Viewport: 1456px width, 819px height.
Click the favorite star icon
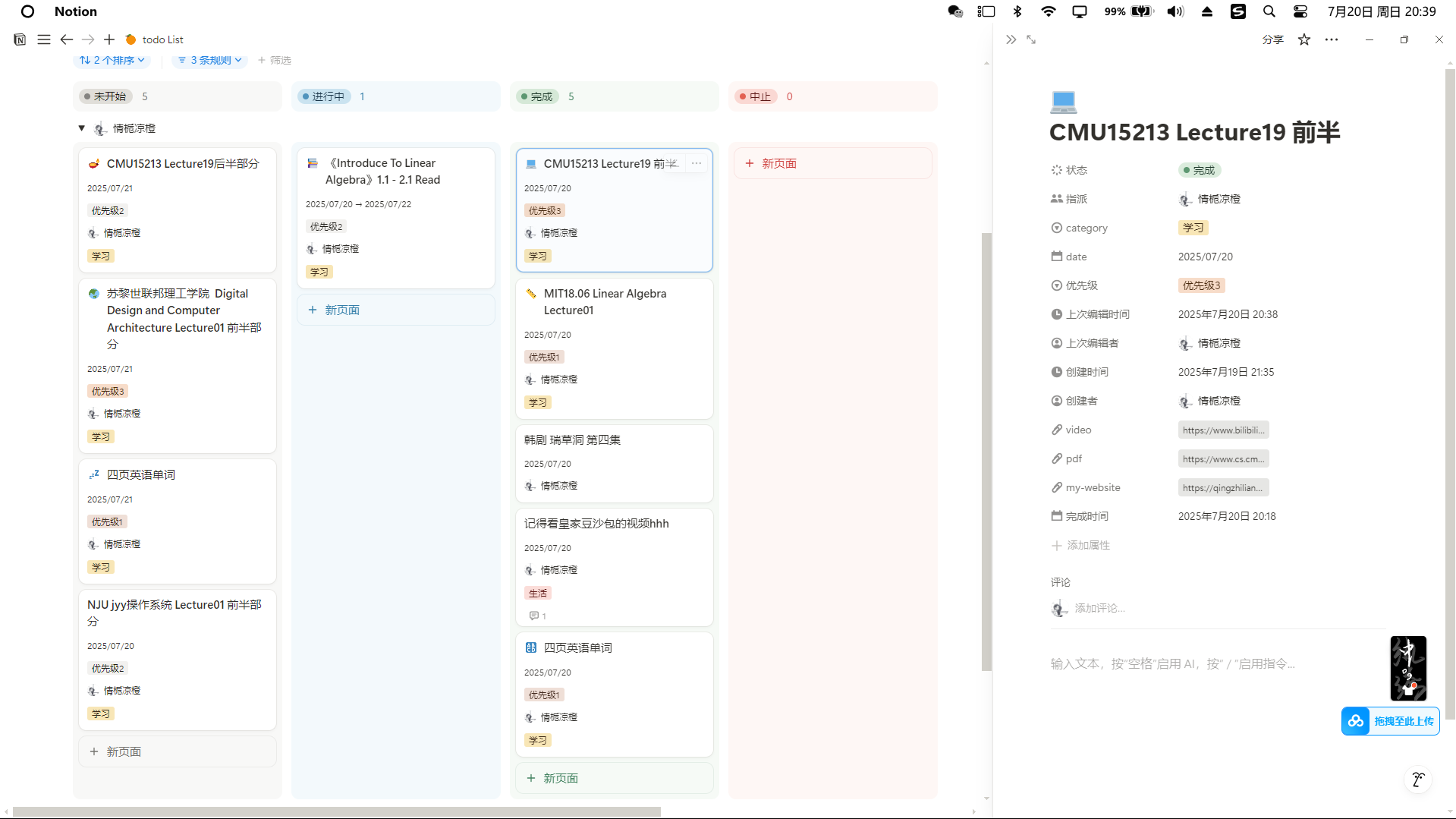pos(1303,39)
